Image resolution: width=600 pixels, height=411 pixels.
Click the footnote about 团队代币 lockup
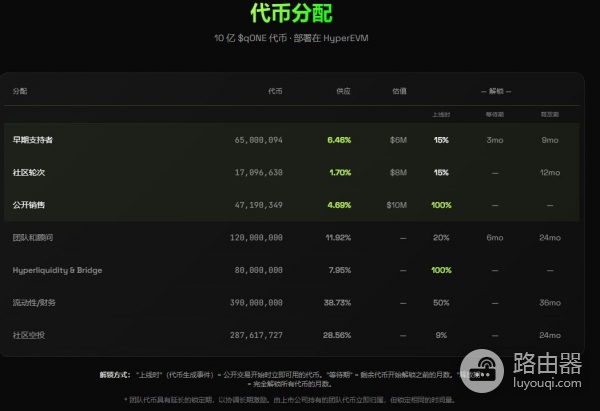pos(290,400)
